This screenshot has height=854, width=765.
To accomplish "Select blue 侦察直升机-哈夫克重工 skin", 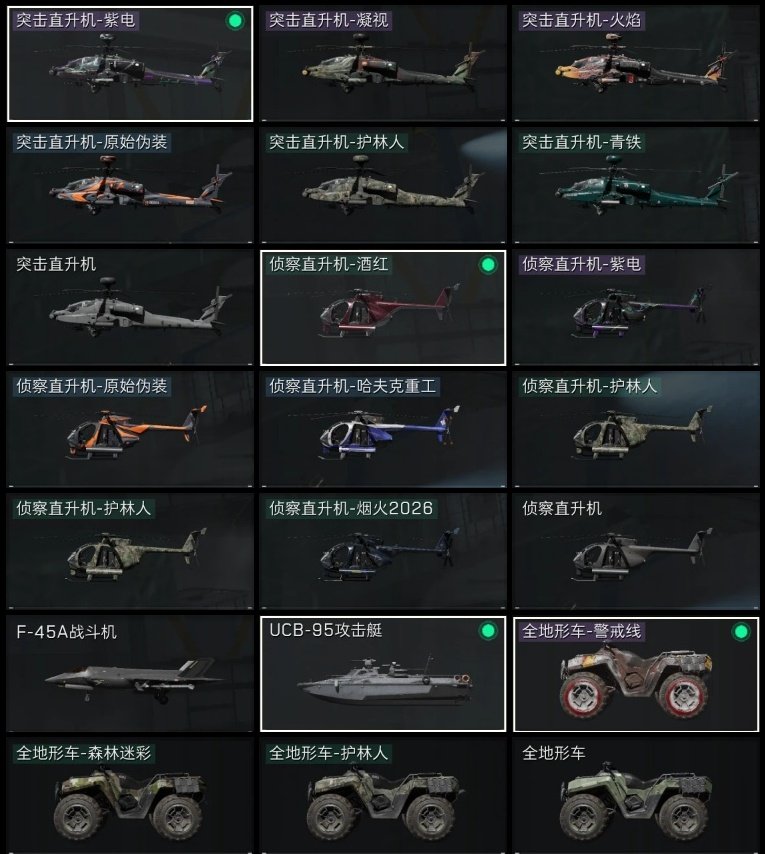I will tap(383, 430).
